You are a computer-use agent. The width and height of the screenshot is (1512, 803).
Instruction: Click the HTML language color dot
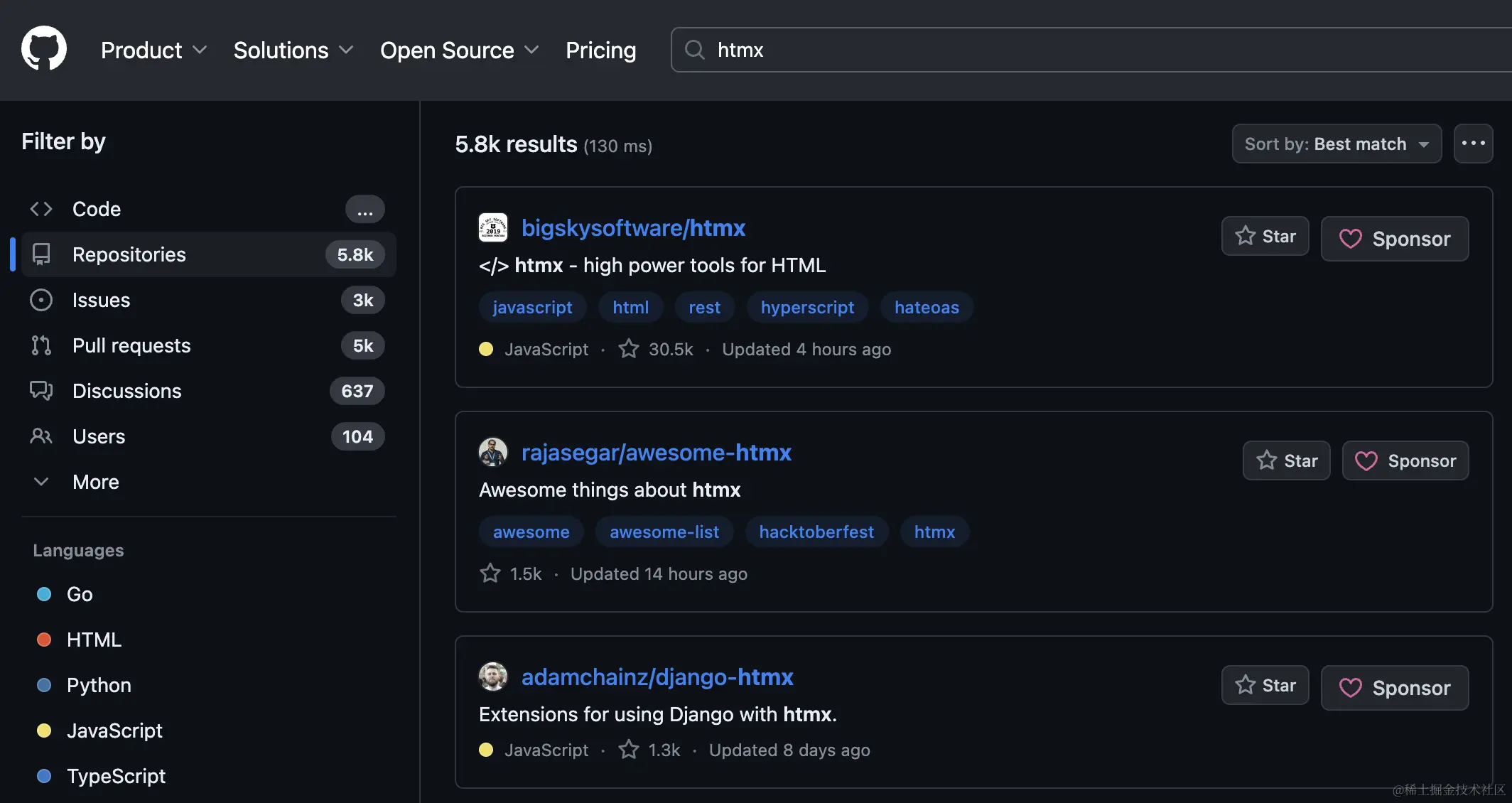pyautogui.click(x=44, y=640)
